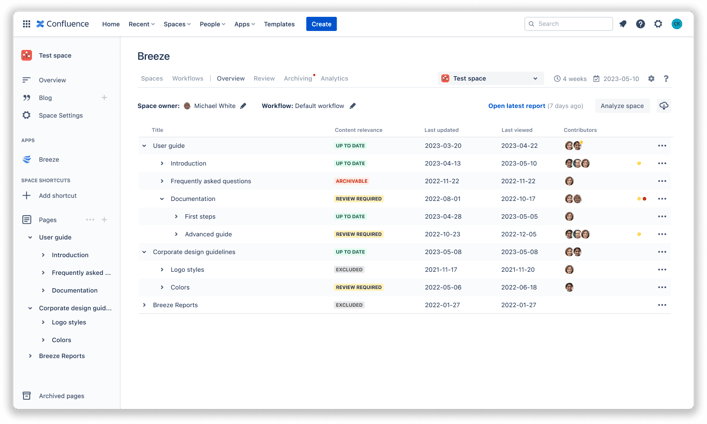Open more actions for Breeze Reports row
Screen dimensions: 707x424
coord(662,305)
